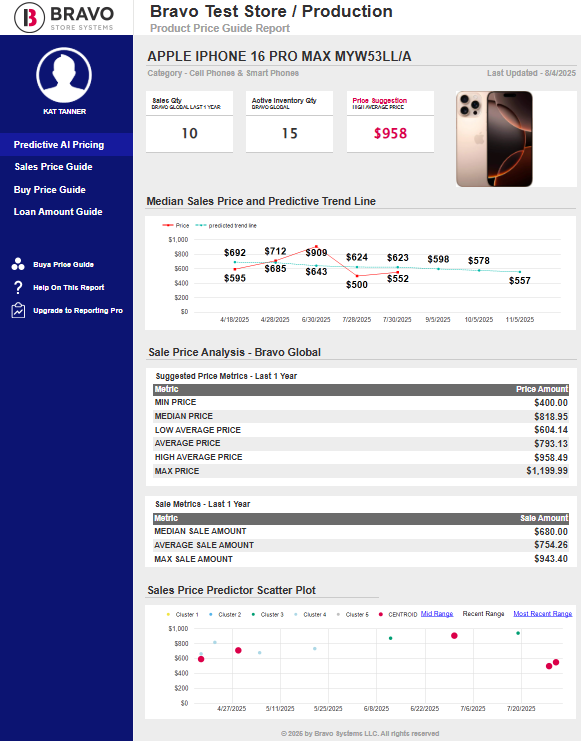This screenshot has height=742, width=581.
Task: Click the 7/20/2025 scatter axis date
Action: tap(521, 709)
